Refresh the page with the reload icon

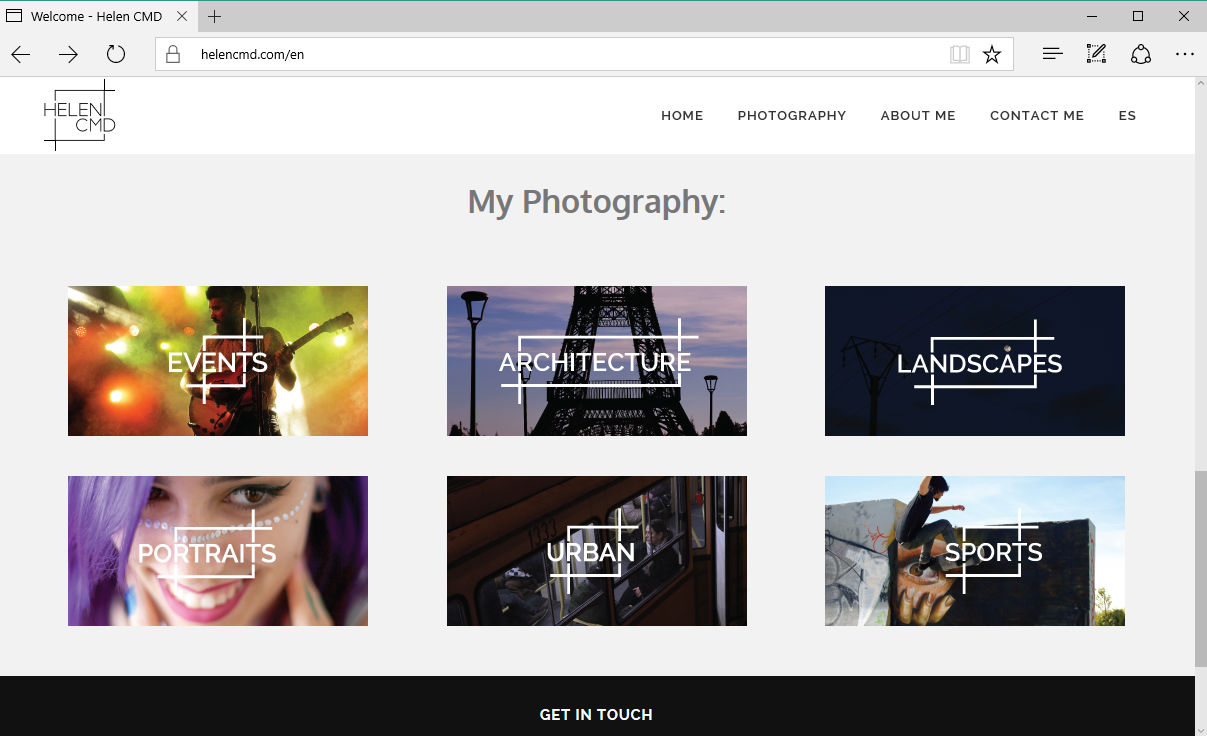point(116,55)
